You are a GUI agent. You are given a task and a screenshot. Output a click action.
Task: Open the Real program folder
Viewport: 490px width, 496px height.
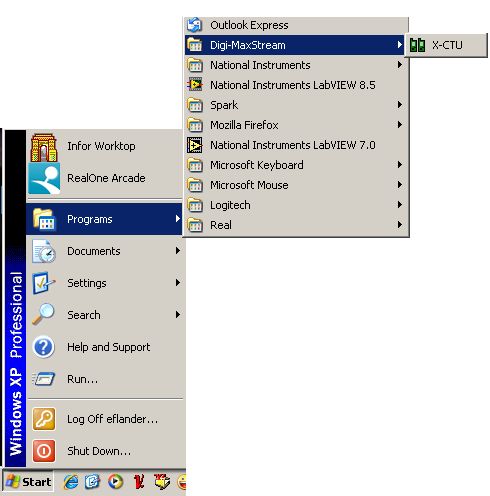click(x=296, y=225)
